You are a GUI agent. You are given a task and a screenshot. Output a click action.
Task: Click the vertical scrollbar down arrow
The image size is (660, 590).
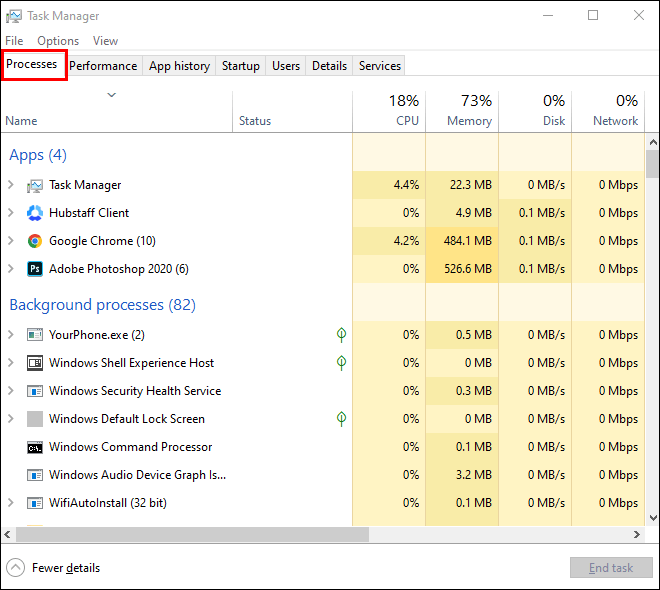(652, 518)
